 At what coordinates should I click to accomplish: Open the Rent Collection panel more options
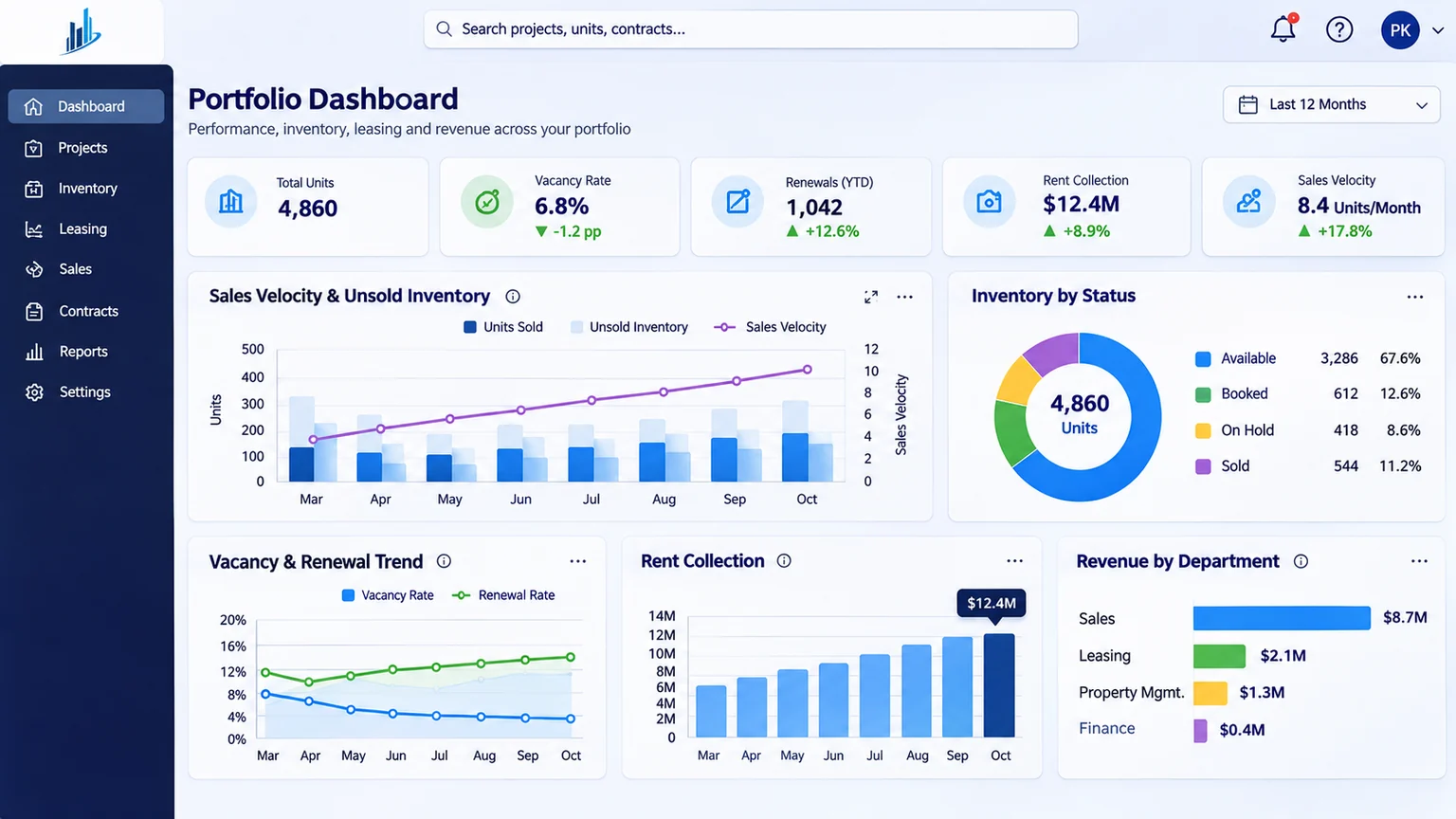pos(1014,561)
